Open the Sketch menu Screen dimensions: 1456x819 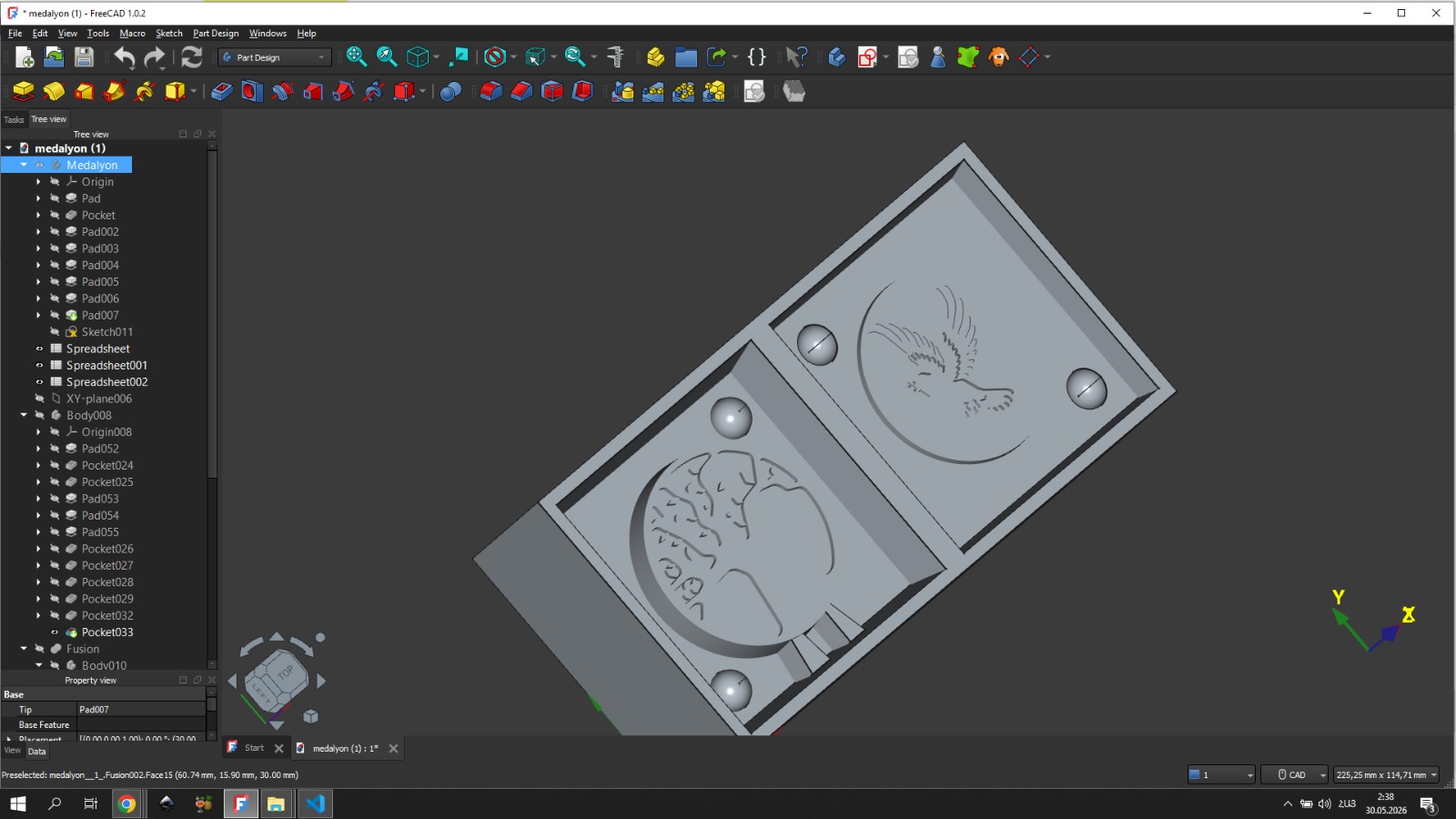pos(169,34)
